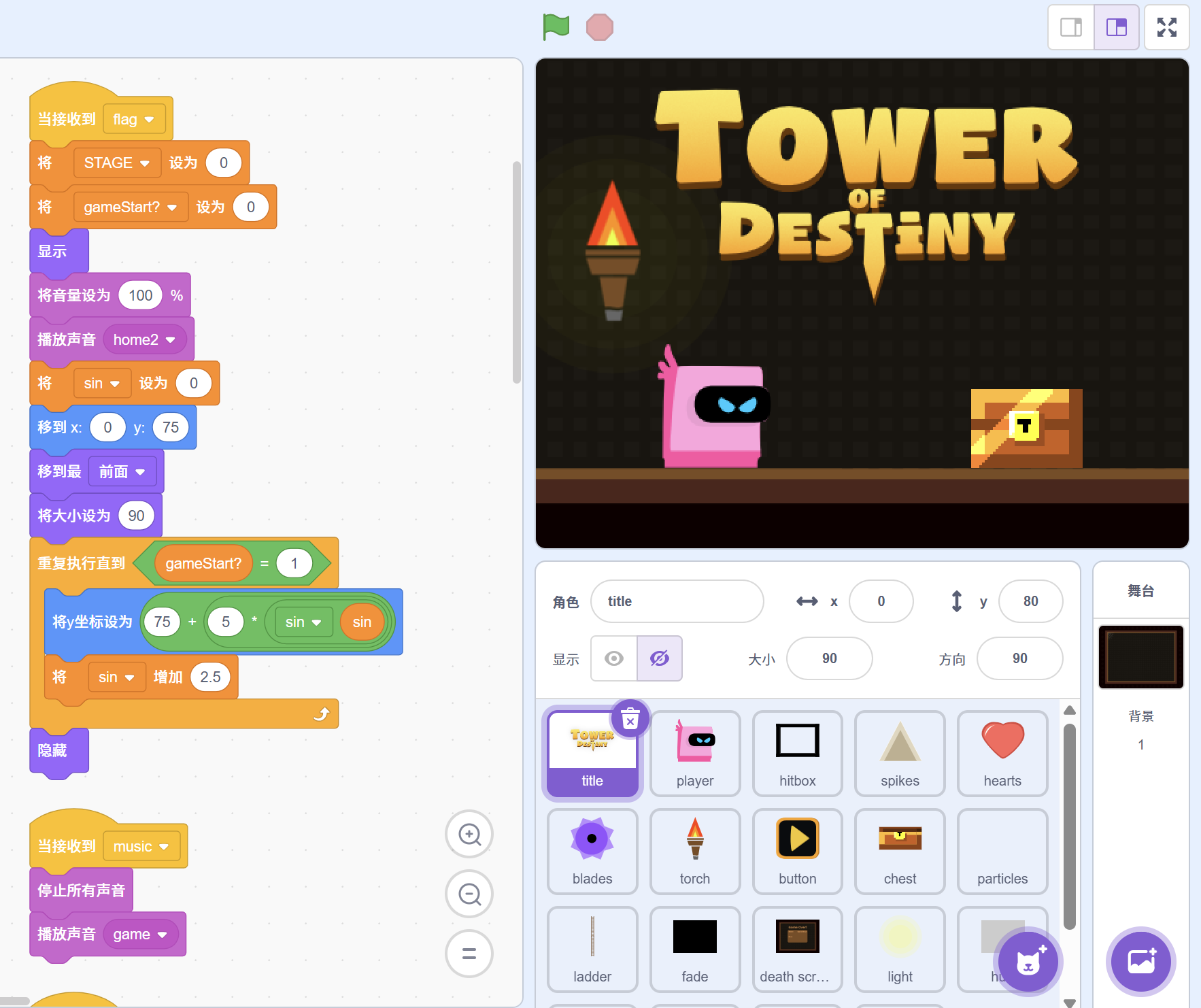Enter fullscreen stage mode
This screenshot has width=1201, height=1008.
click(x=1166, y=27)
